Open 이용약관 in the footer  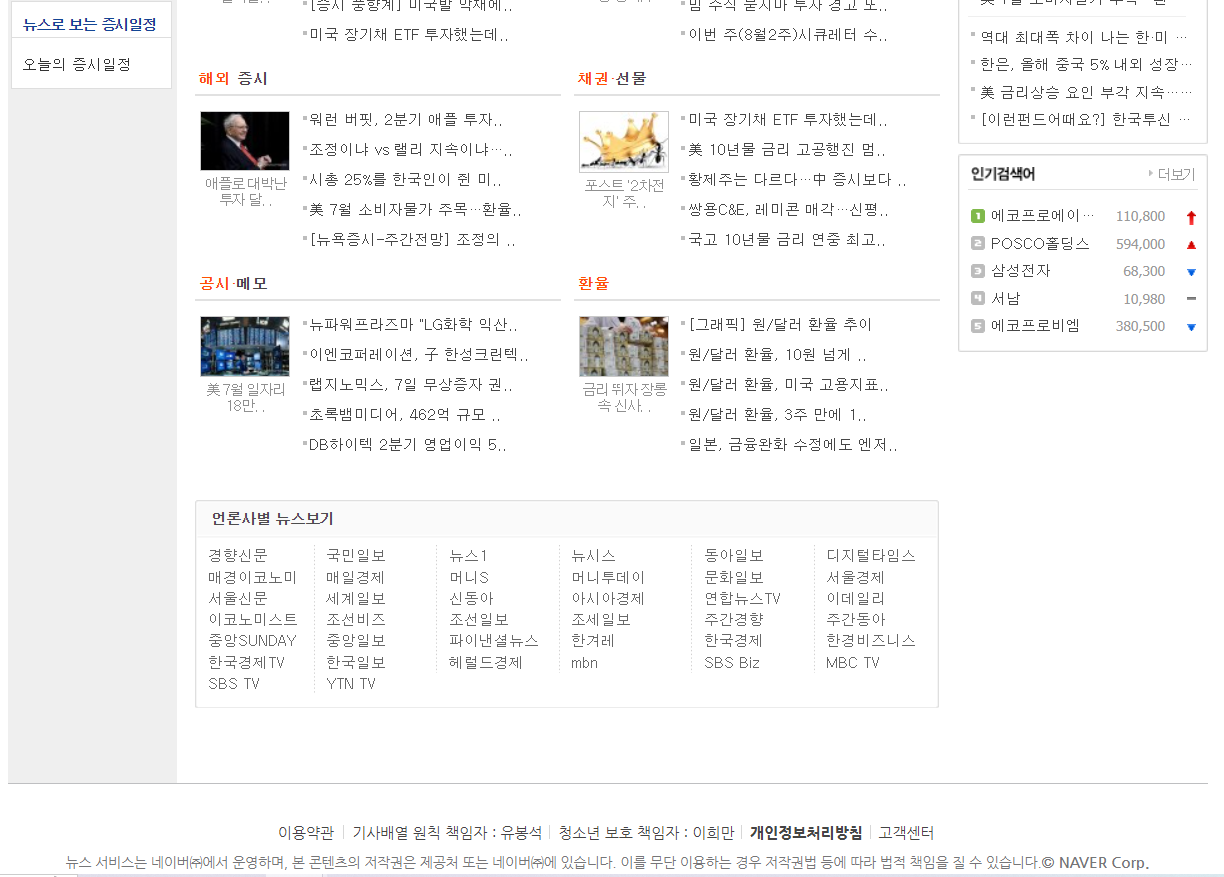tap(302, 832)
